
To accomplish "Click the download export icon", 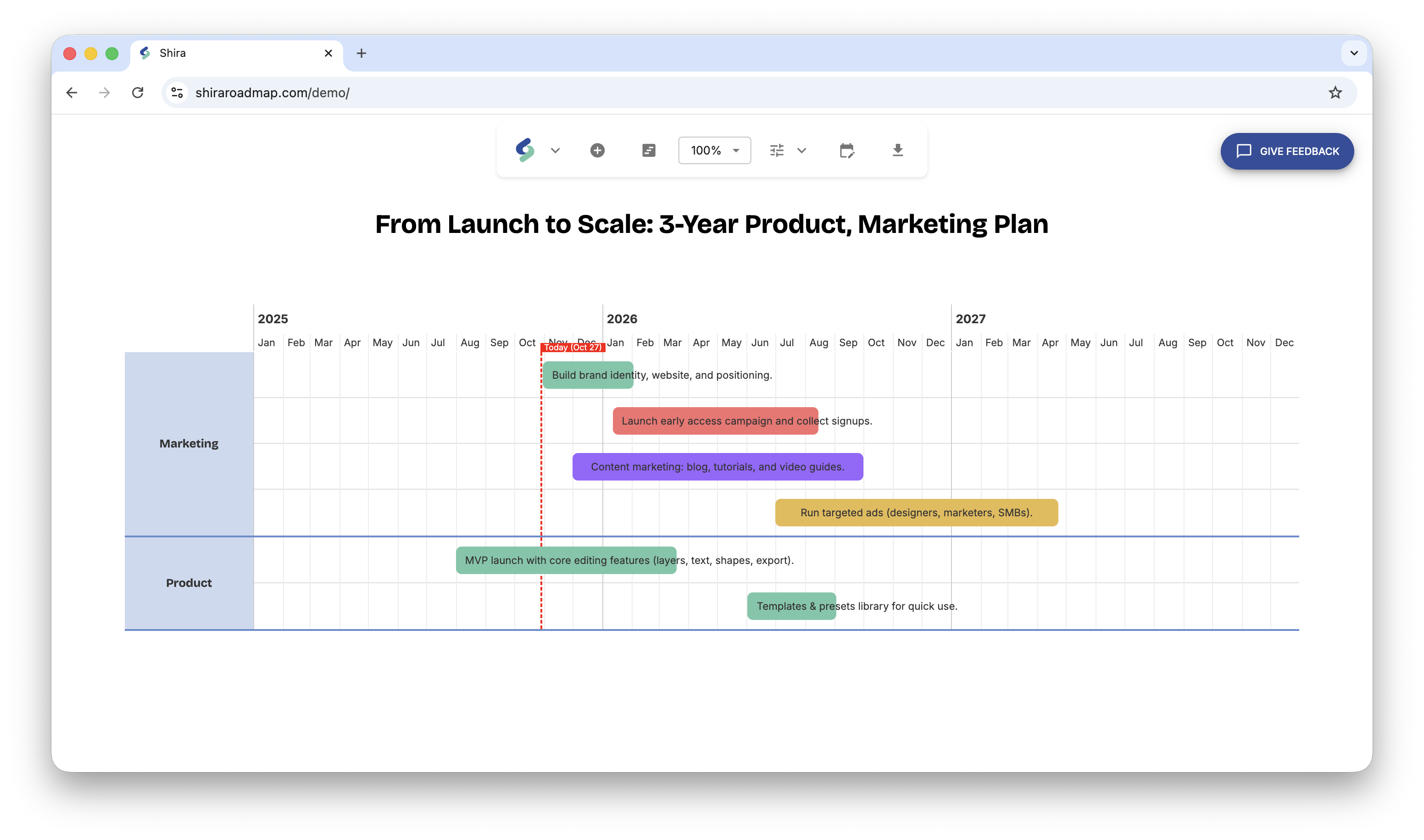I will tap(898, 150).
